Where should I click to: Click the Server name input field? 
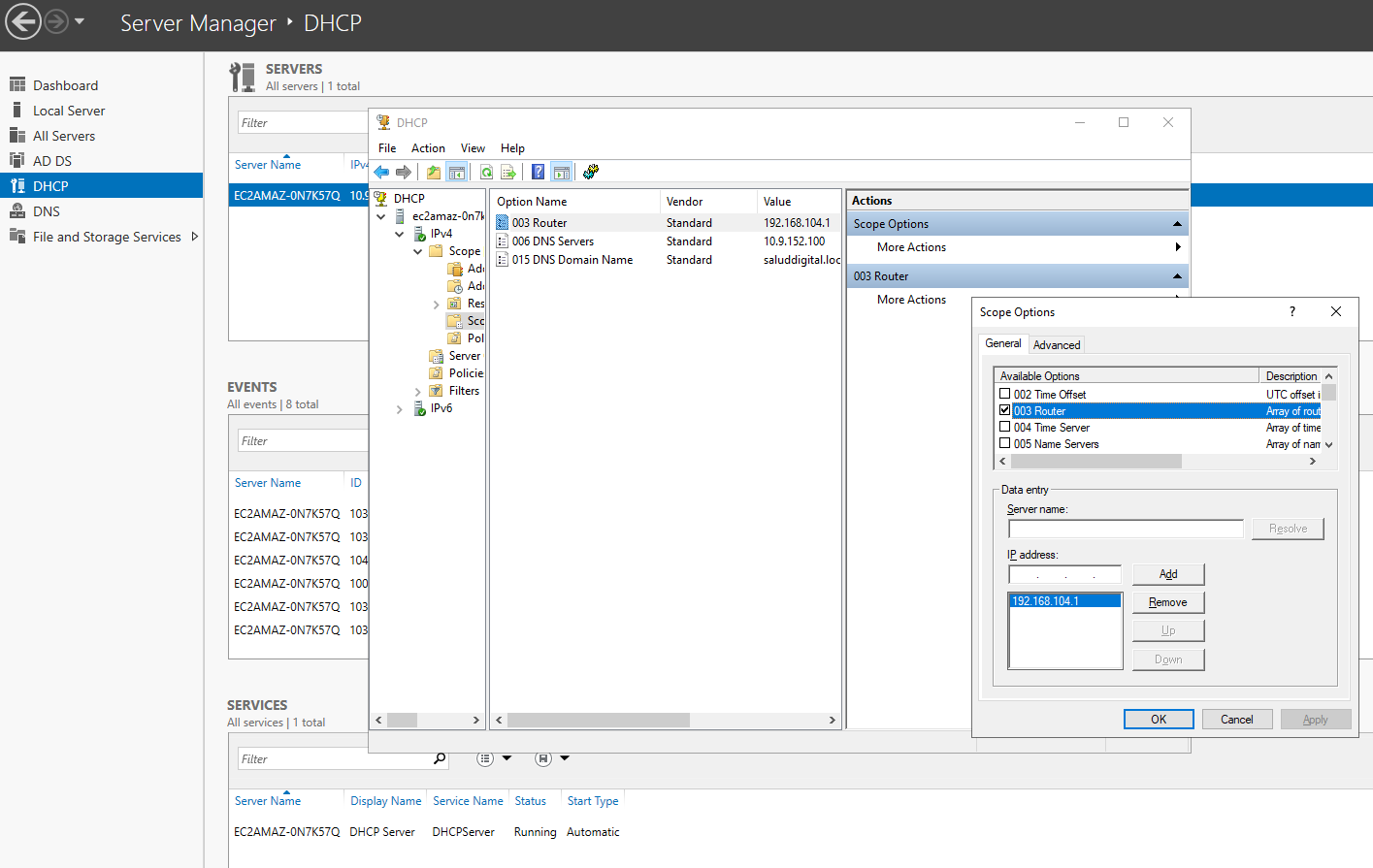coord(1126,529)
